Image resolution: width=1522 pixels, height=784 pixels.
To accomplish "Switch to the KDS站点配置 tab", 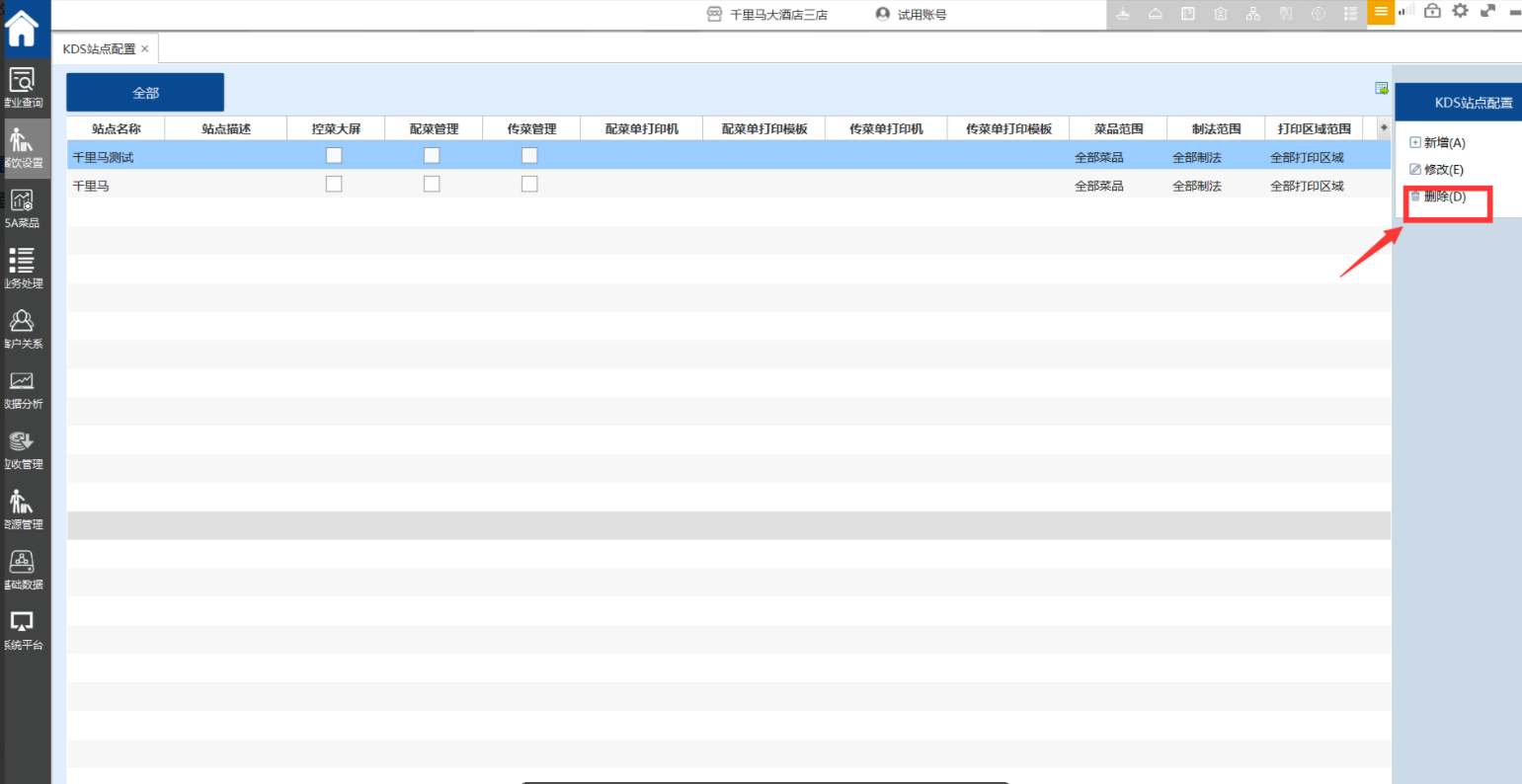I will click(99, 48).
